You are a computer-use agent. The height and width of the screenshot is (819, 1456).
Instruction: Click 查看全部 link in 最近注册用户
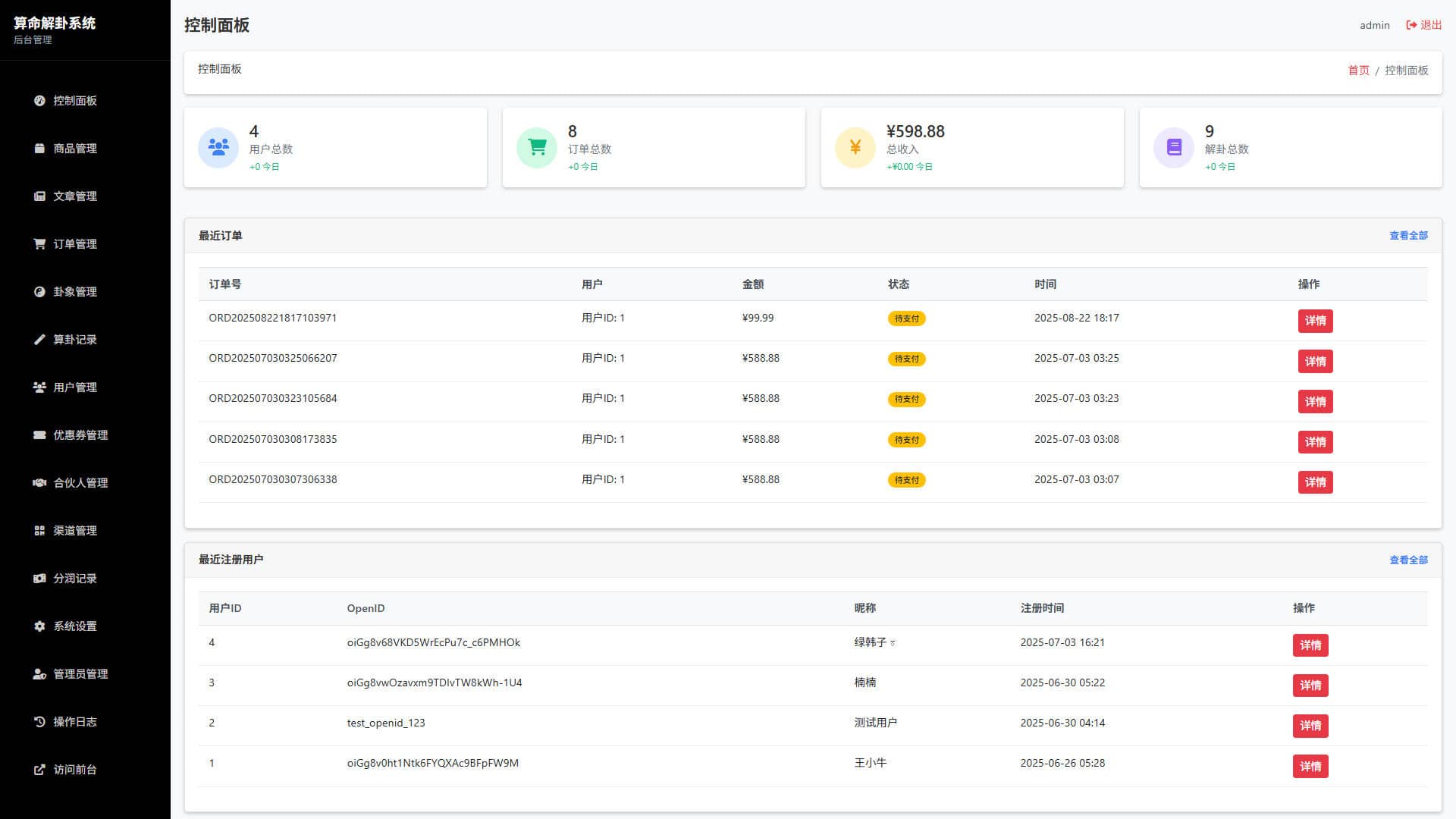pyautogui.click(x=1408, y=560)
